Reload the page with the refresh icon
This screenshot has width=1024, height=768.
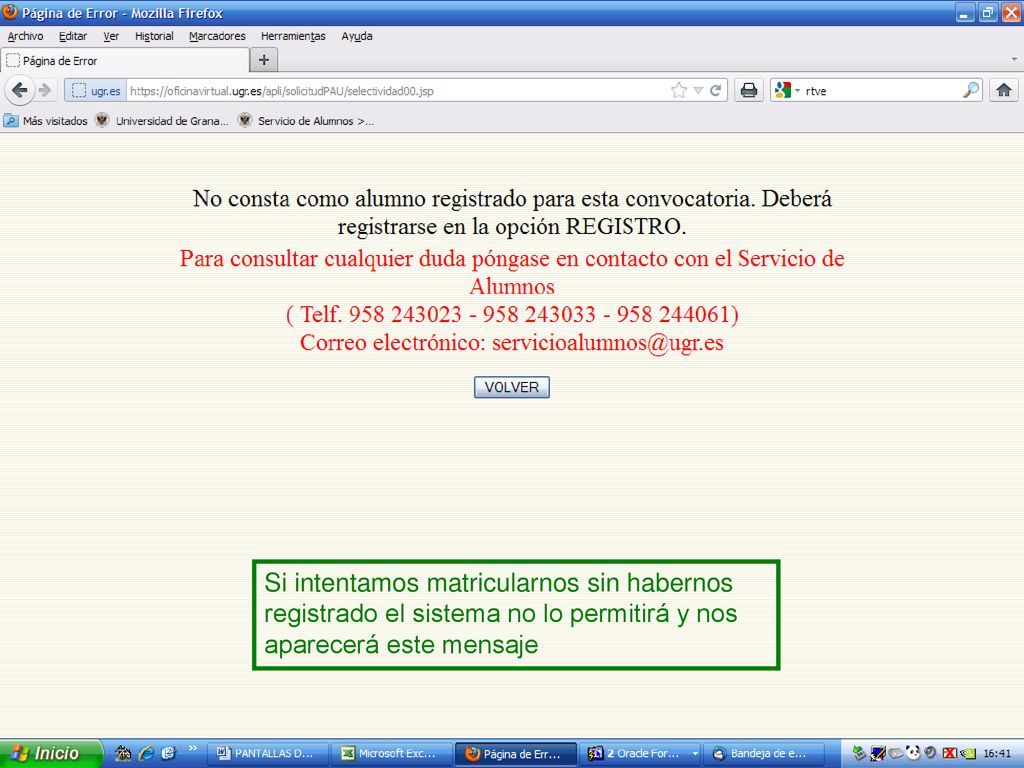point(716,90)
